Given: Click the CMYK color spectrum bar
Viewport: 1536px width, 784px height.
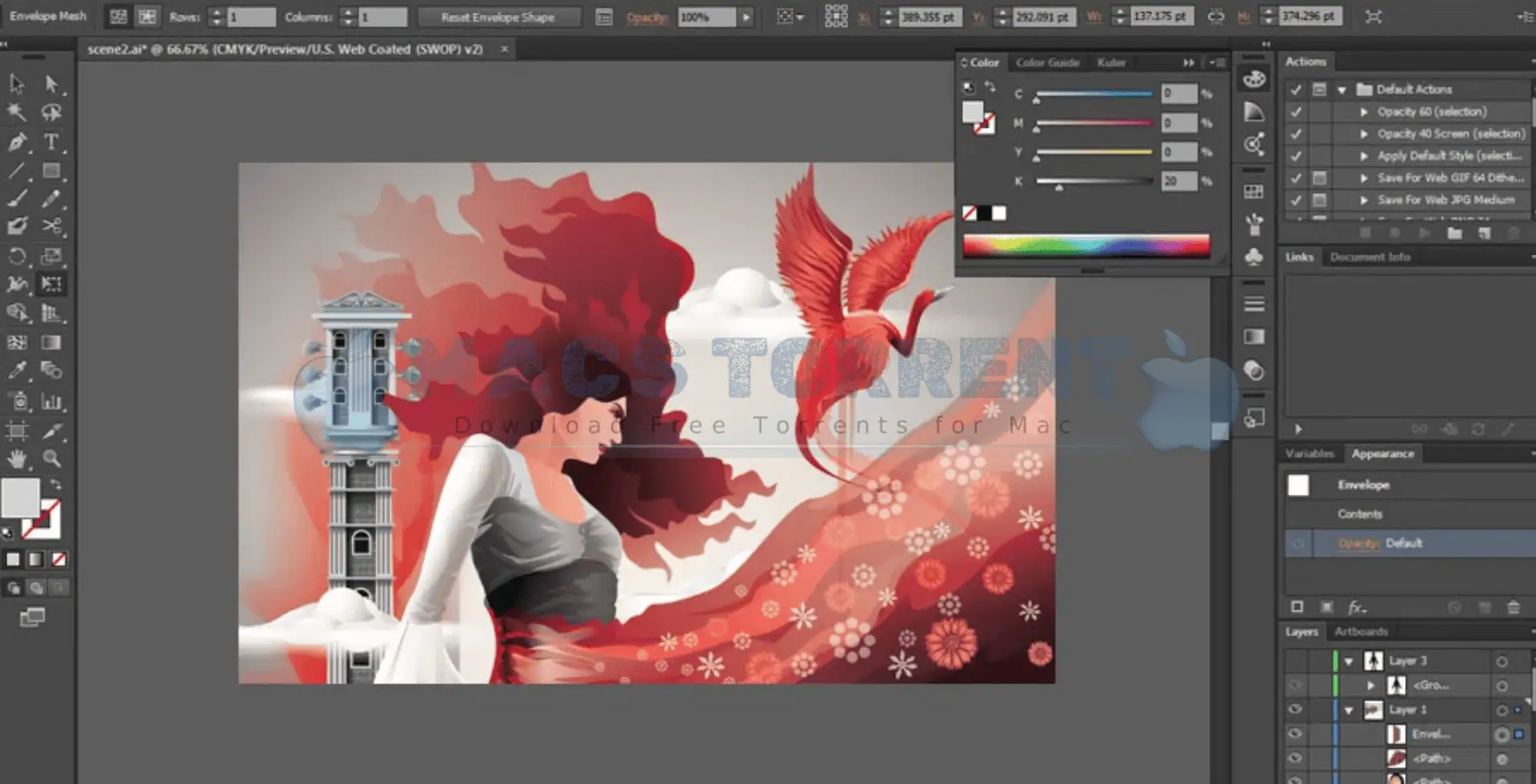Looking at the screenshot, I should (x=1086, y=246).
